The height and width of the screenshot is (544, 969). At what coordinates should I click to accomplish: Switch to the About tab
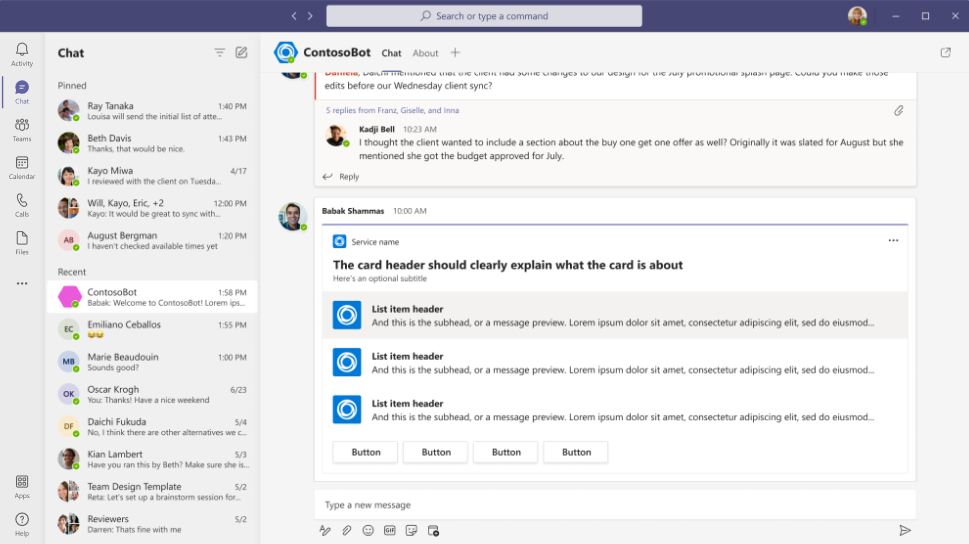point(425,53)
